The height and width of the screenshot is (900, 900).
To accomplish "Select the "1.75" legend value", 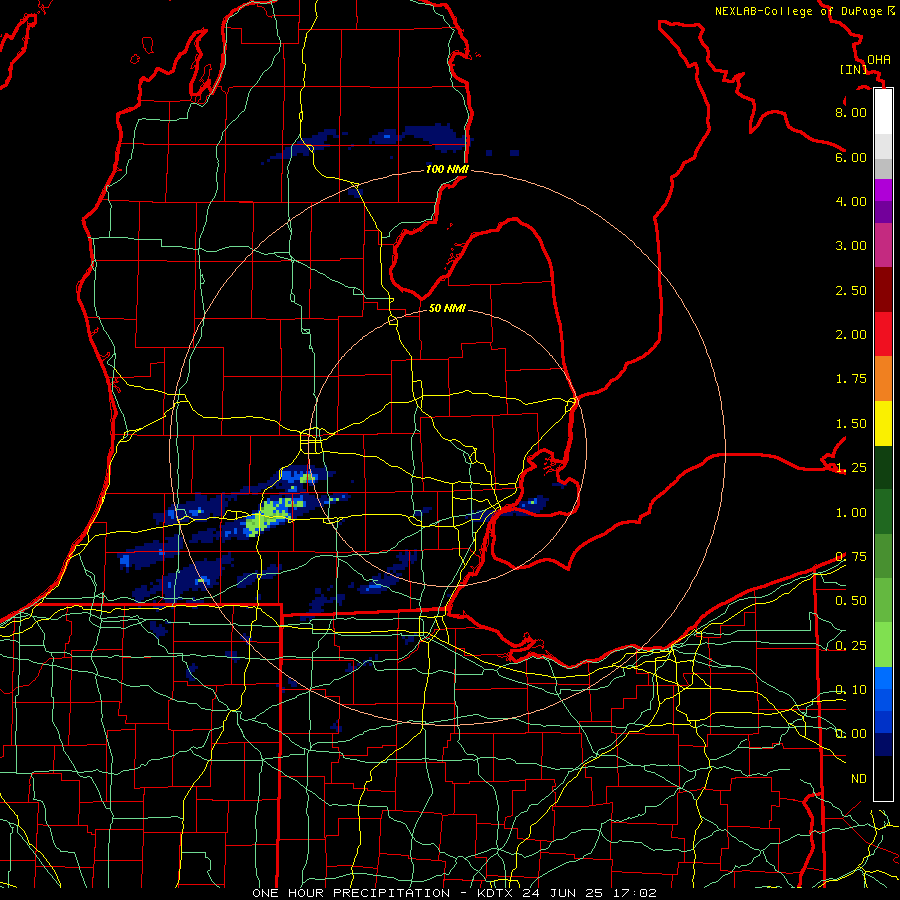I will (x=851, y=378).
